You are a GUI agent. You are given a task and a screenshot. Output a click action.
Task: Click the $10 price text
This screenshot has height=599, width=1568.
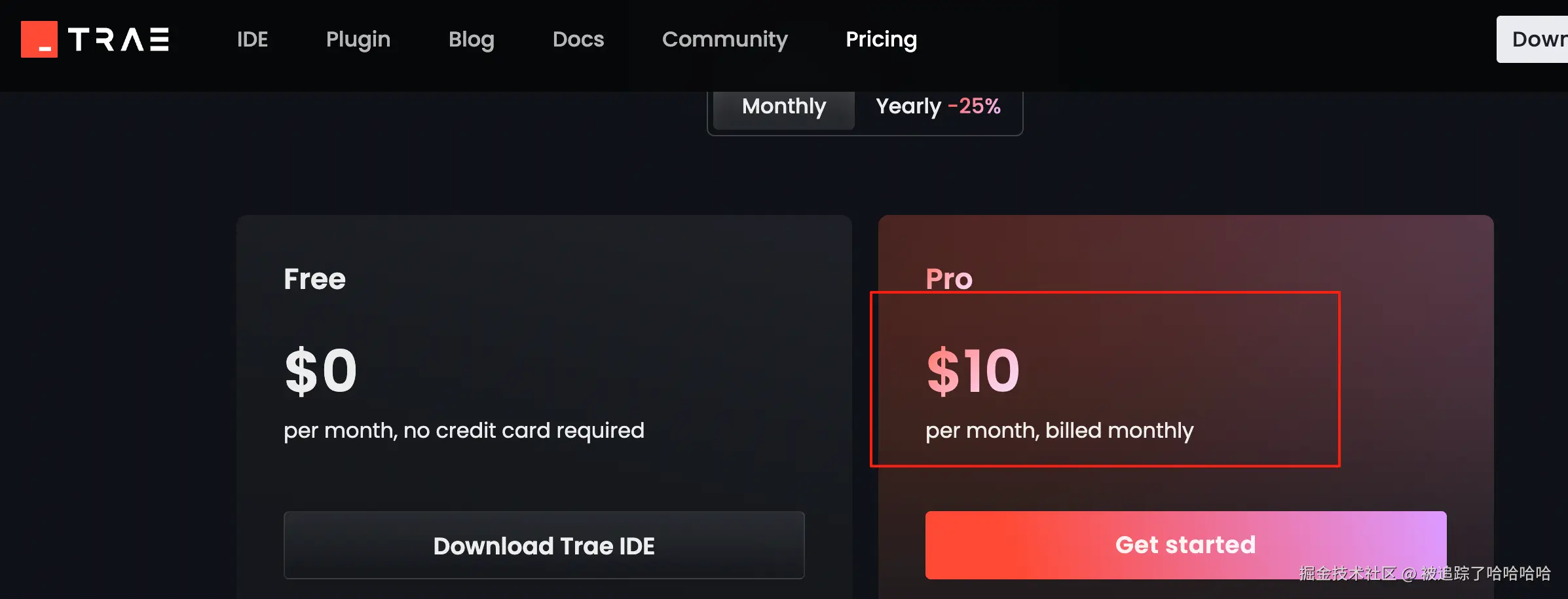click(973, 371)
